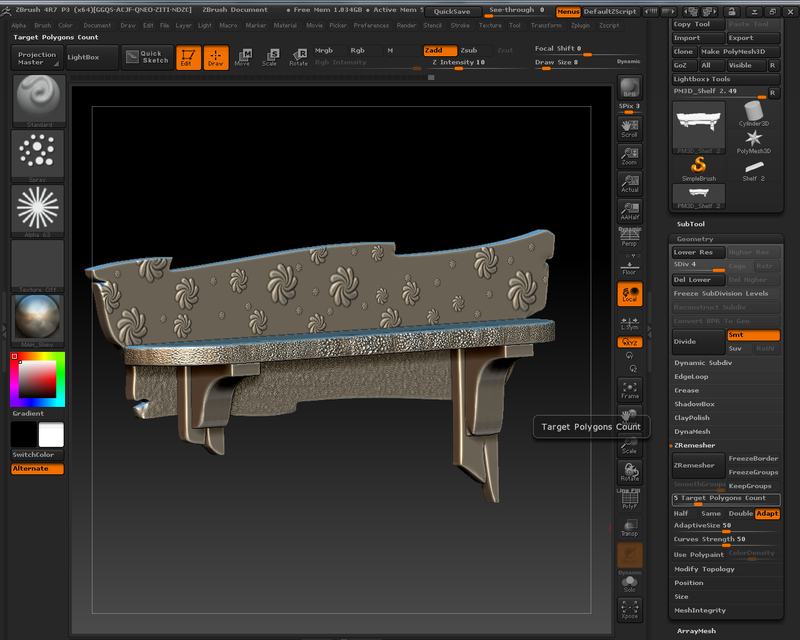Select the PolyMesh3D star tool
This screenshot has height=640, width=800.
pyautogui.click(x=754, y=142)
